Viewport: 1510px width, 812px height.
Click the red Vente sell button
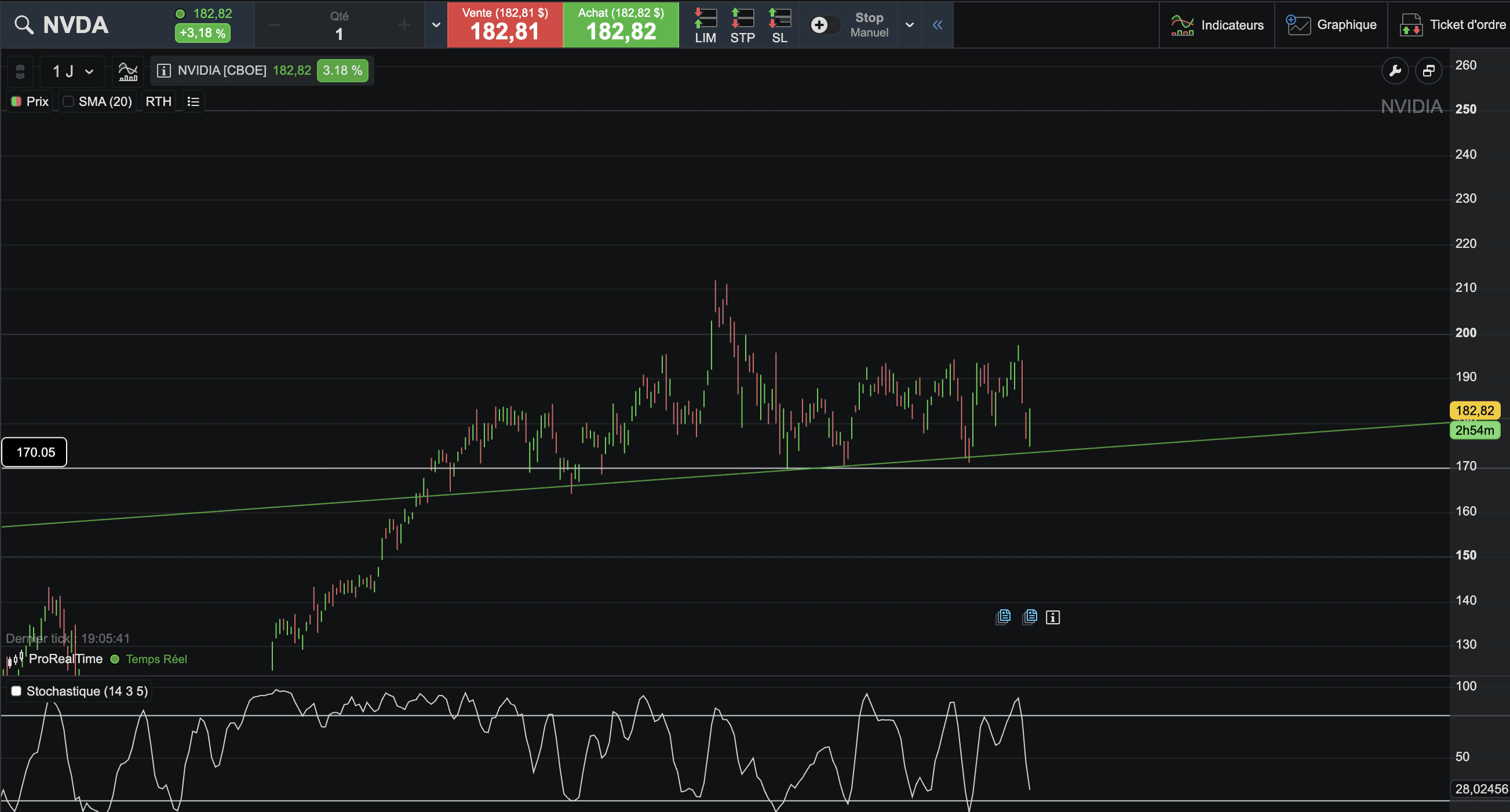point(505,25)
